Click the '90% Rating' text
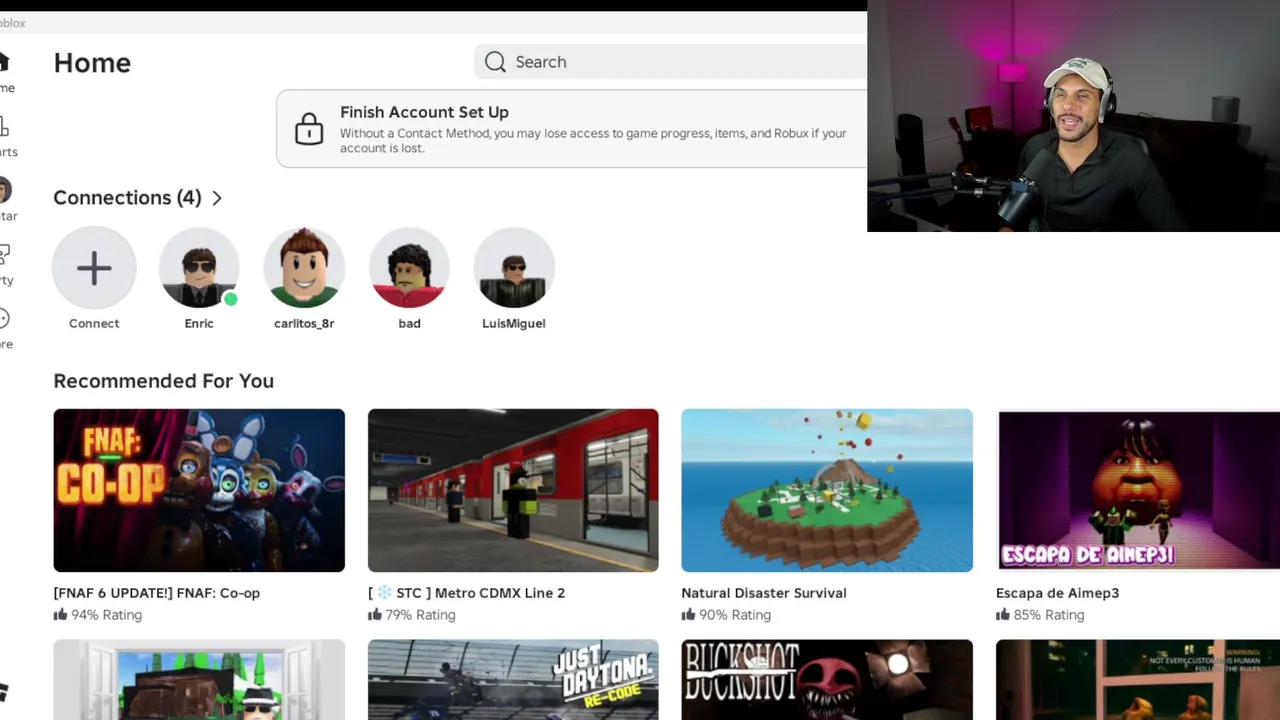The height and width of the screenshot is (720, 1280). [735, 615]
